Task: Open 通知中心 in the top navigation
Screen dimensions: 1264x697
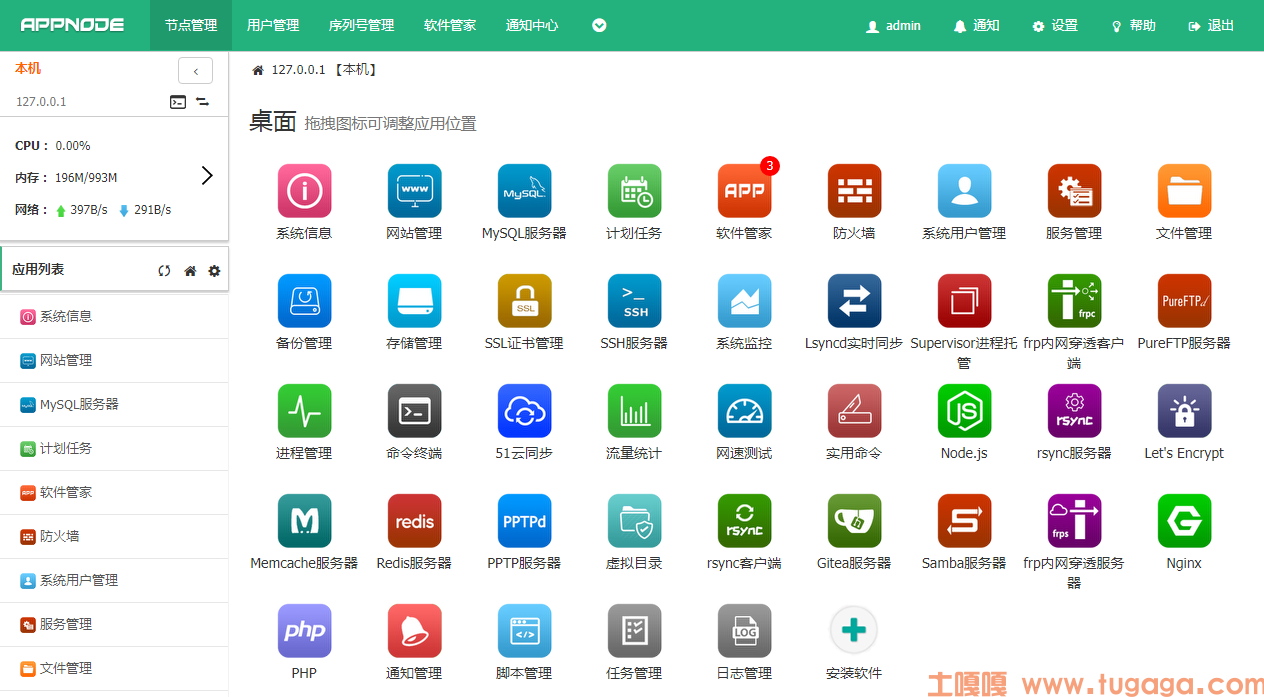Action: tap(532, 25)
